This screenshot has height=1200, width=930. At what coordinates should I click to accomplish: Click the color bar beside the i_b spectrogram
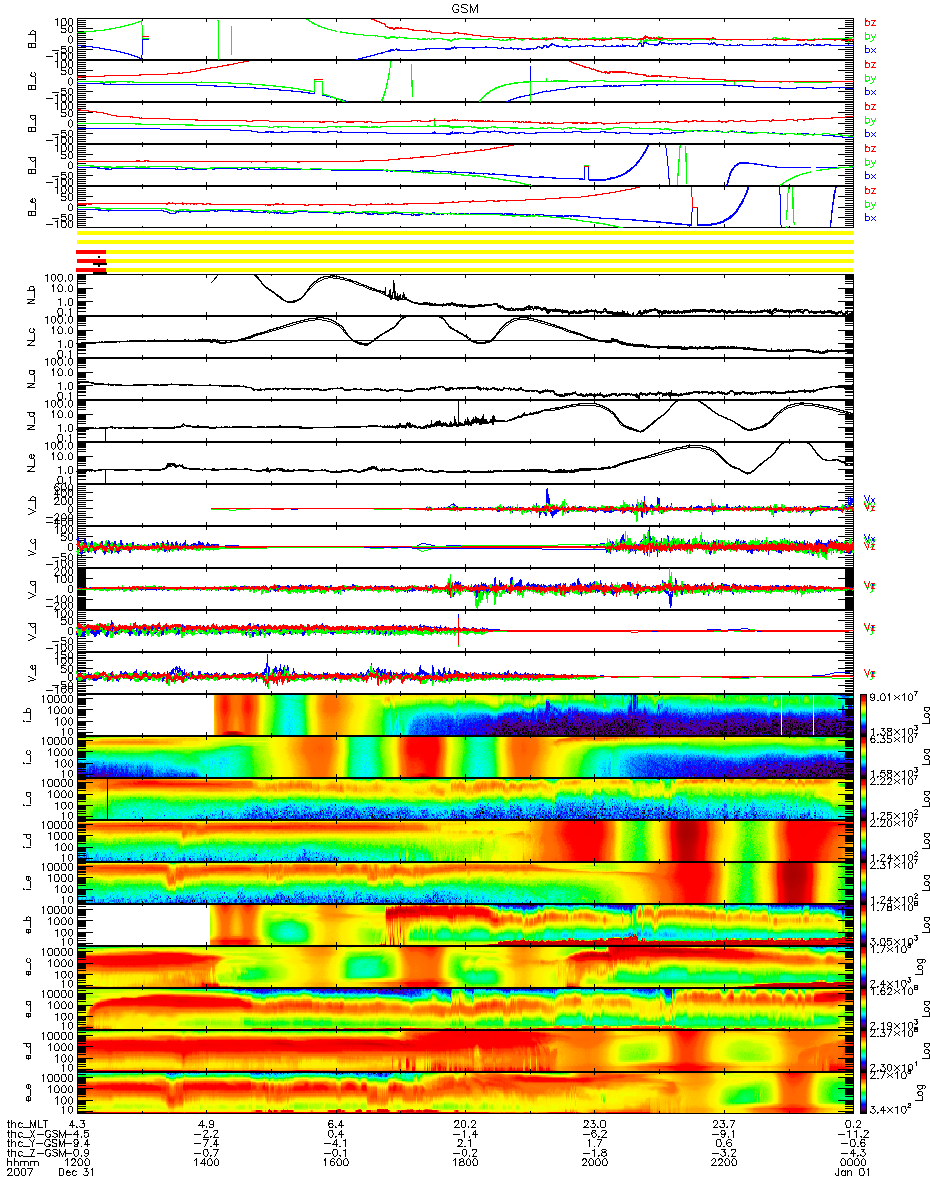[865, 714]
